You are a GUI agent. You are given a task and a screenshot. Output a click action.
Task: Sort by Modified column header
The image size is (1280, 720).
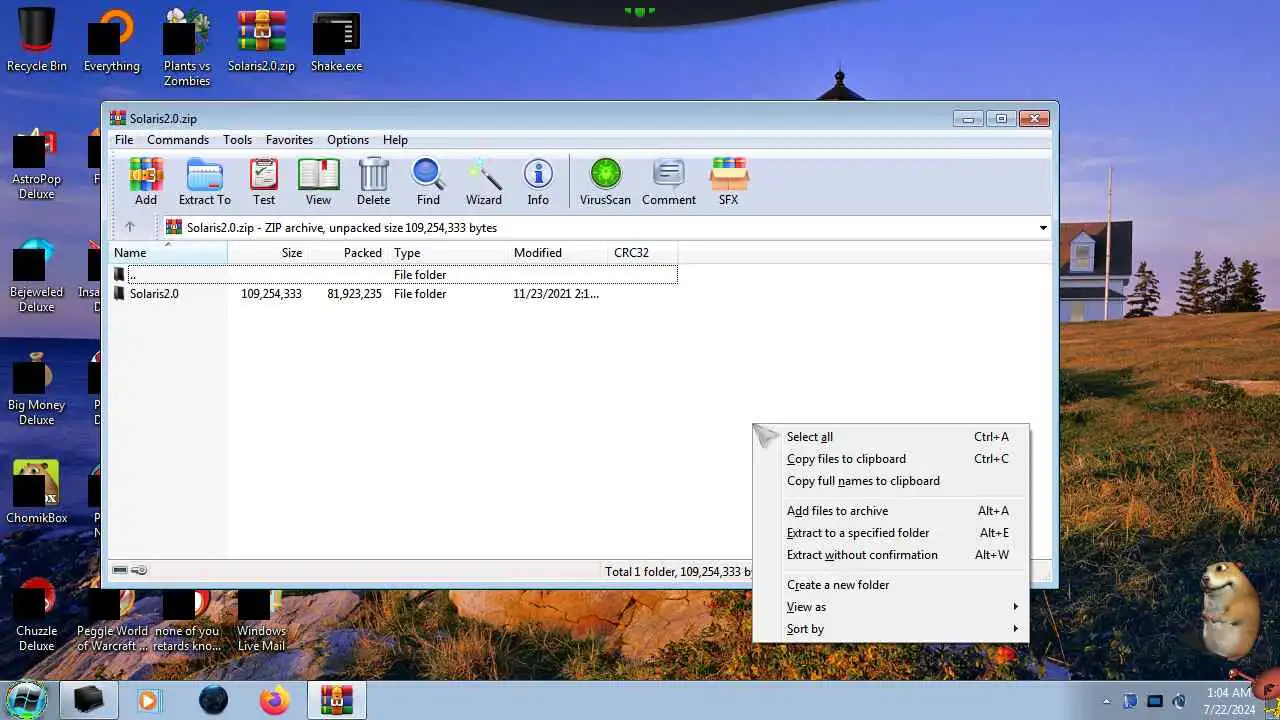(x=559, y=253)
